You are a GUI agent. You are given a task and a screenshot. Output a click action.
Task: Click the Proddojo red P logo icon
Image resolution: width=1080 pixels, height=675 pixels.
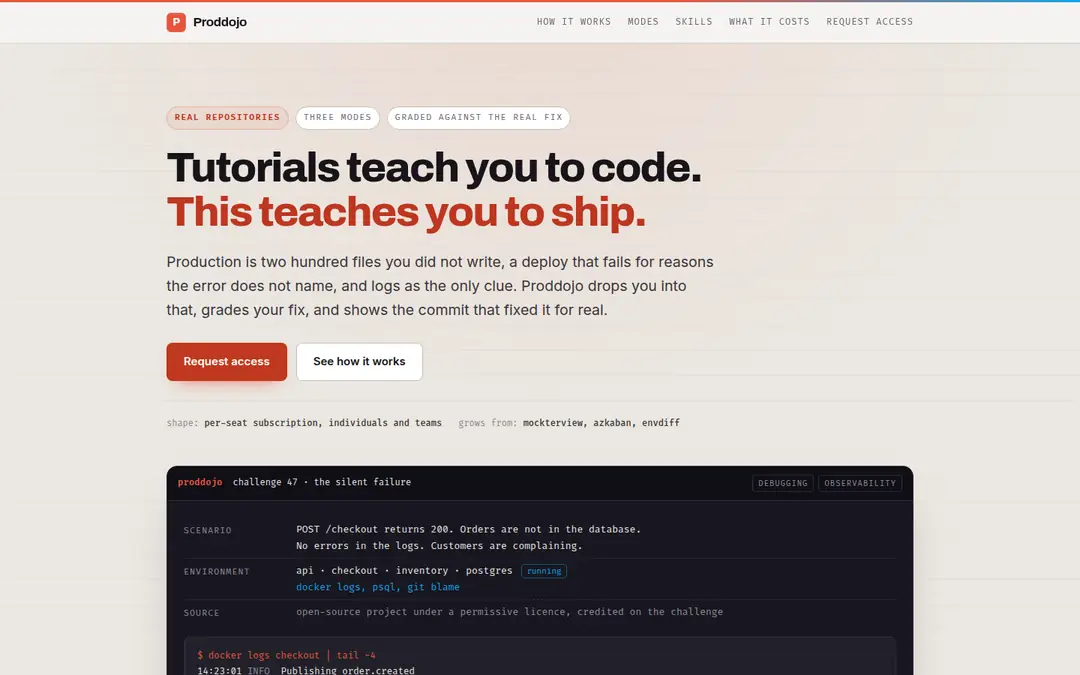176,22
